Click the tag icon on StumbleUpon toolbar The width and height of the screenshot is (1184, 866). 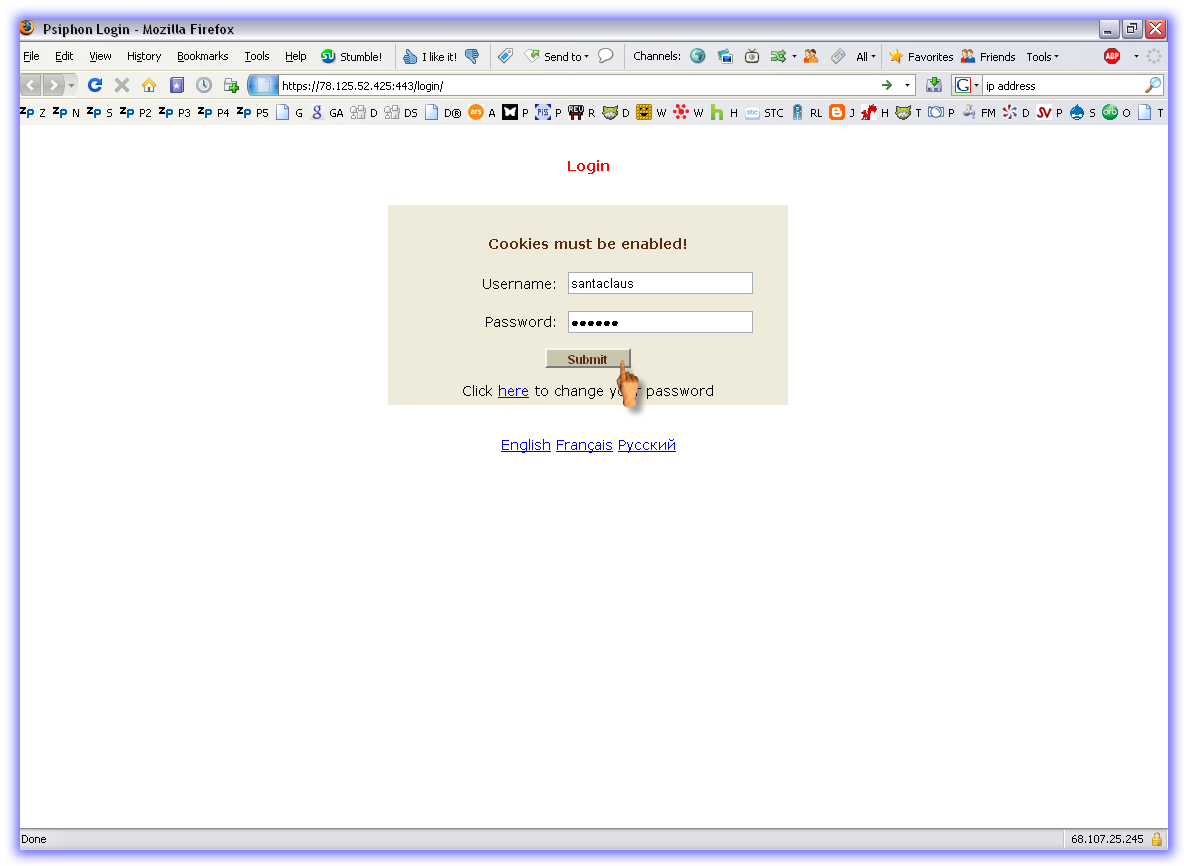click(x=506, y=56)
